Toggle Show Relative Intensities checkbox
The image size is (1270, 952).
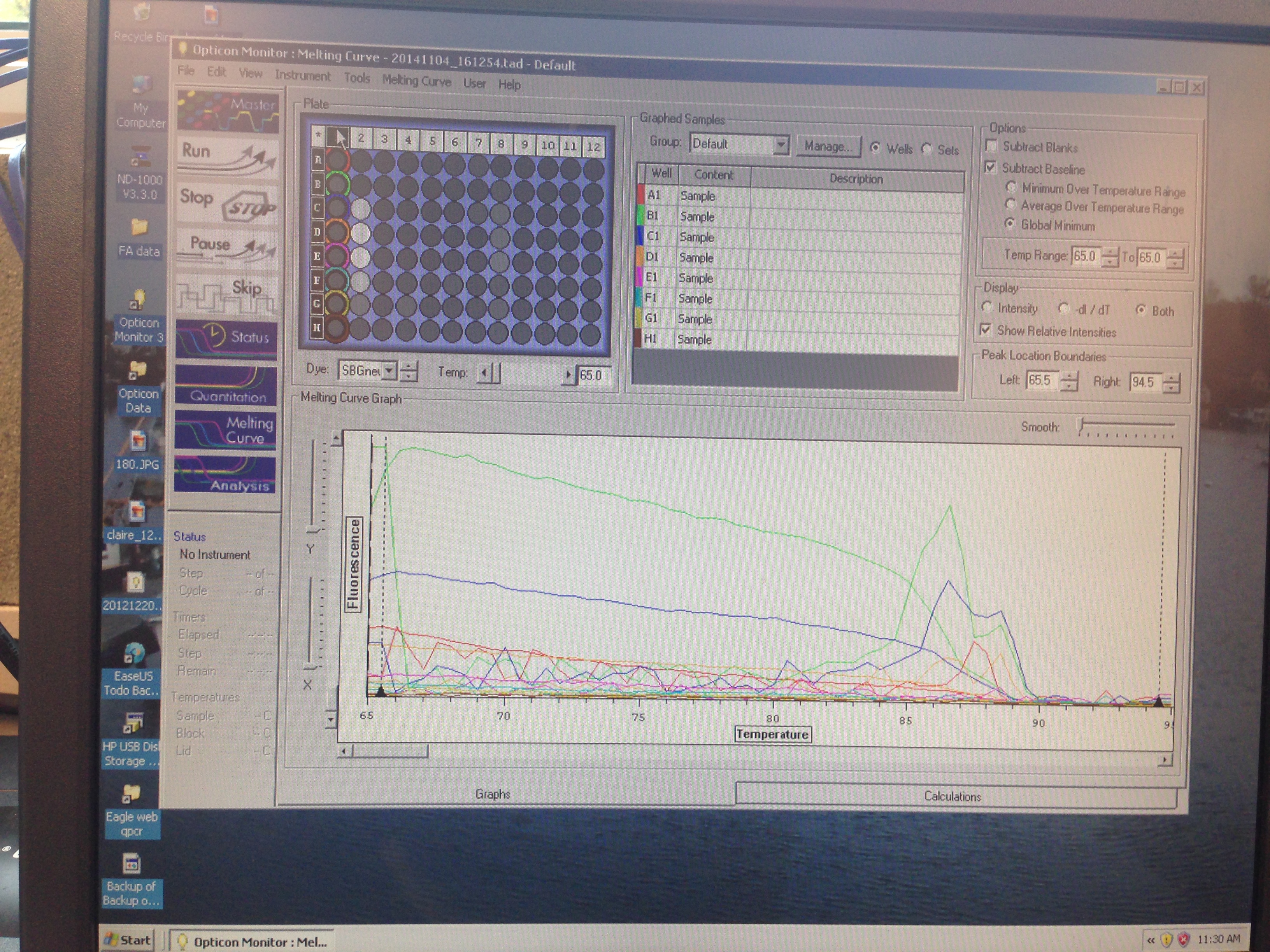tap(986, 329)
